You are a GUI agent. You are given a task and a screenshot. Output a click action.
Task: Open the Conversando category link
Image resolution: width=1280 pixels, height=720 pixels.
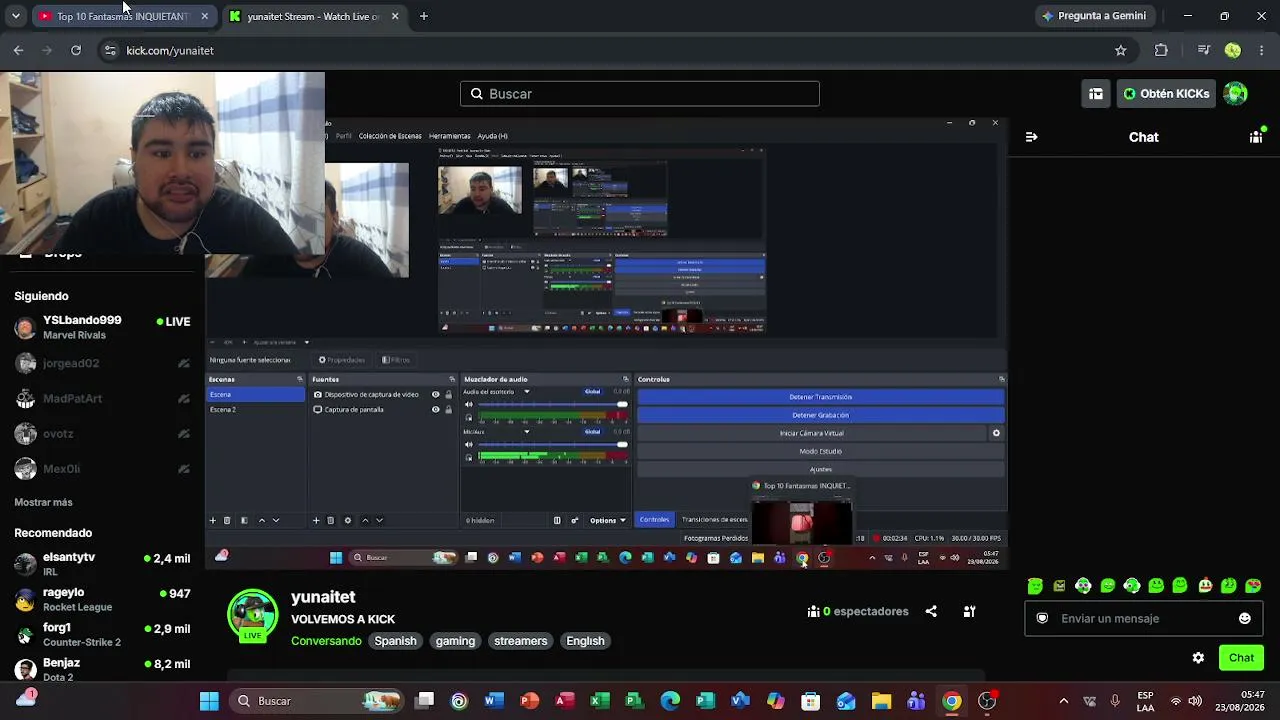point(326,641)
